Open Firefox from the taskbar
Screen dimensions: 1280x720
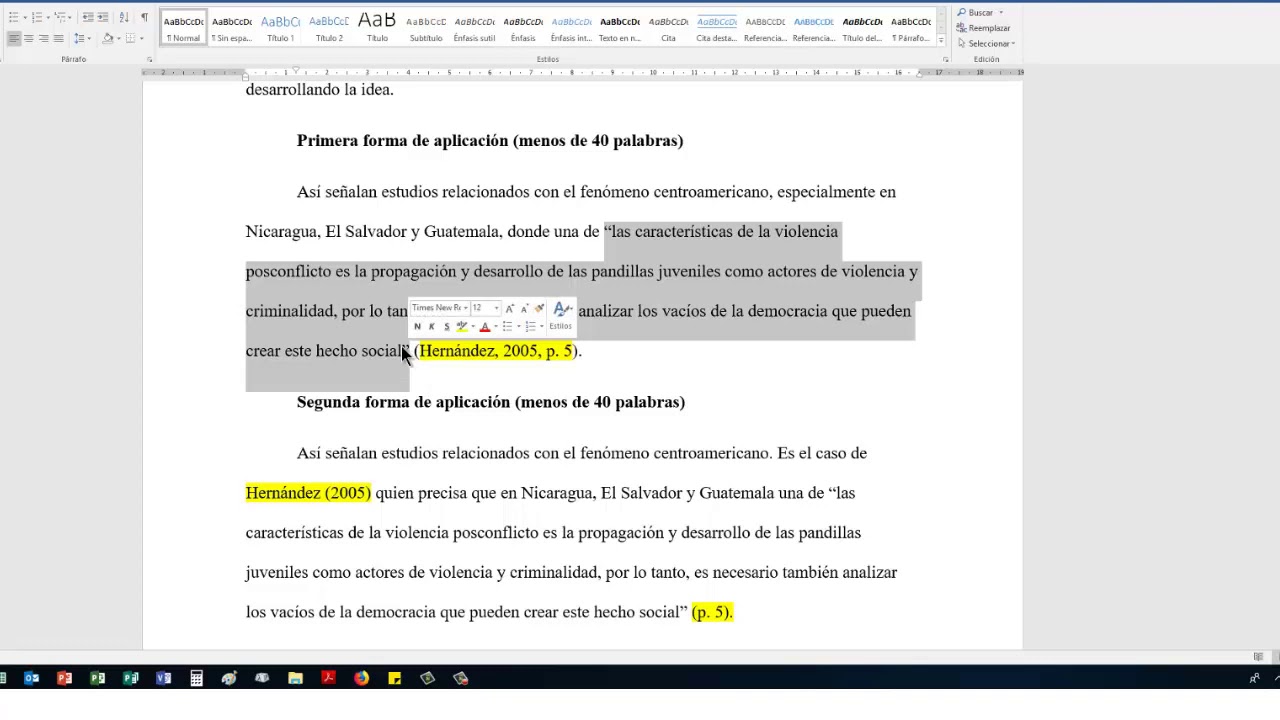[x=361, y=679]
